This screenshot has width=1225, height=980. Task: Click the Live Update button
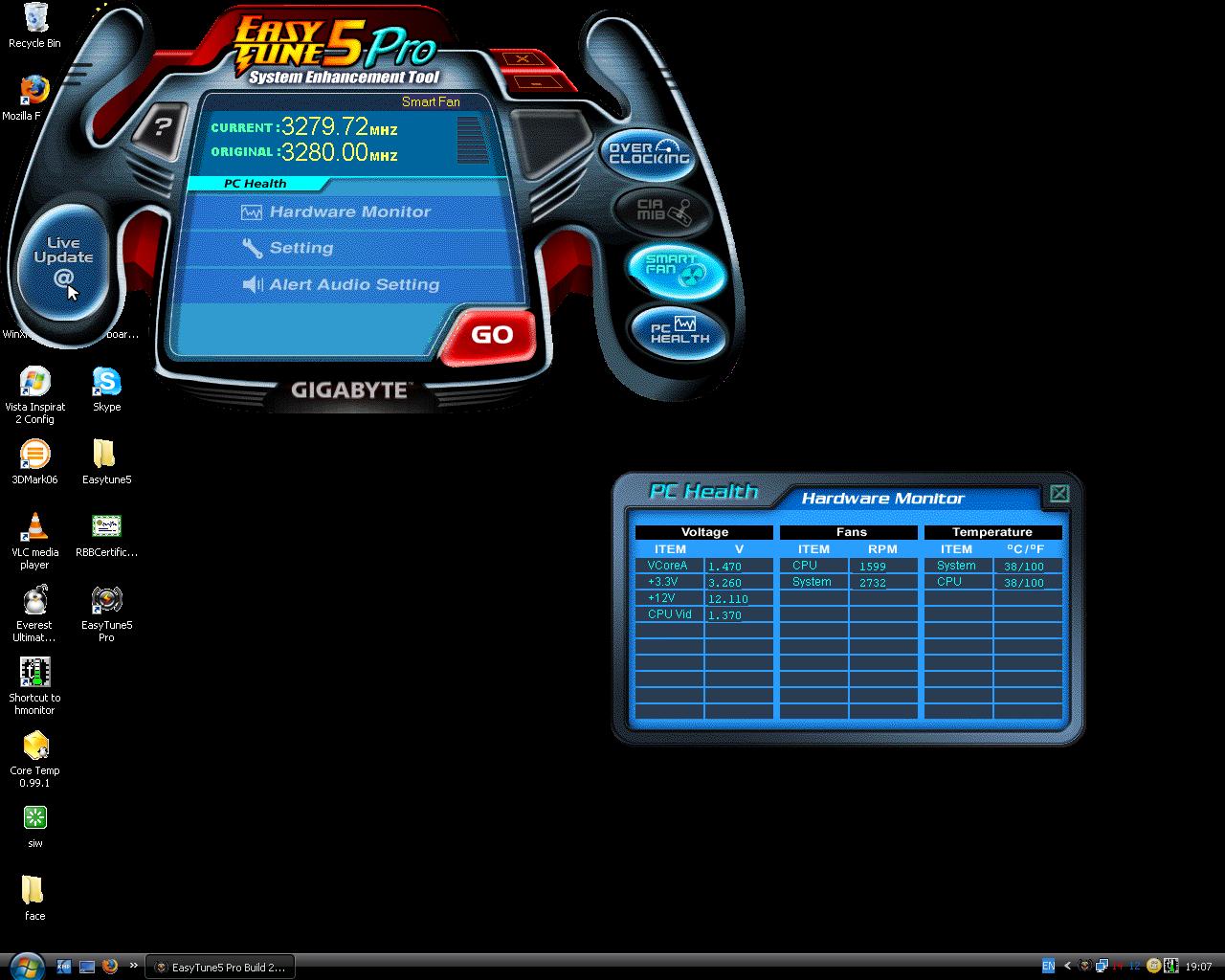[64, 261]
